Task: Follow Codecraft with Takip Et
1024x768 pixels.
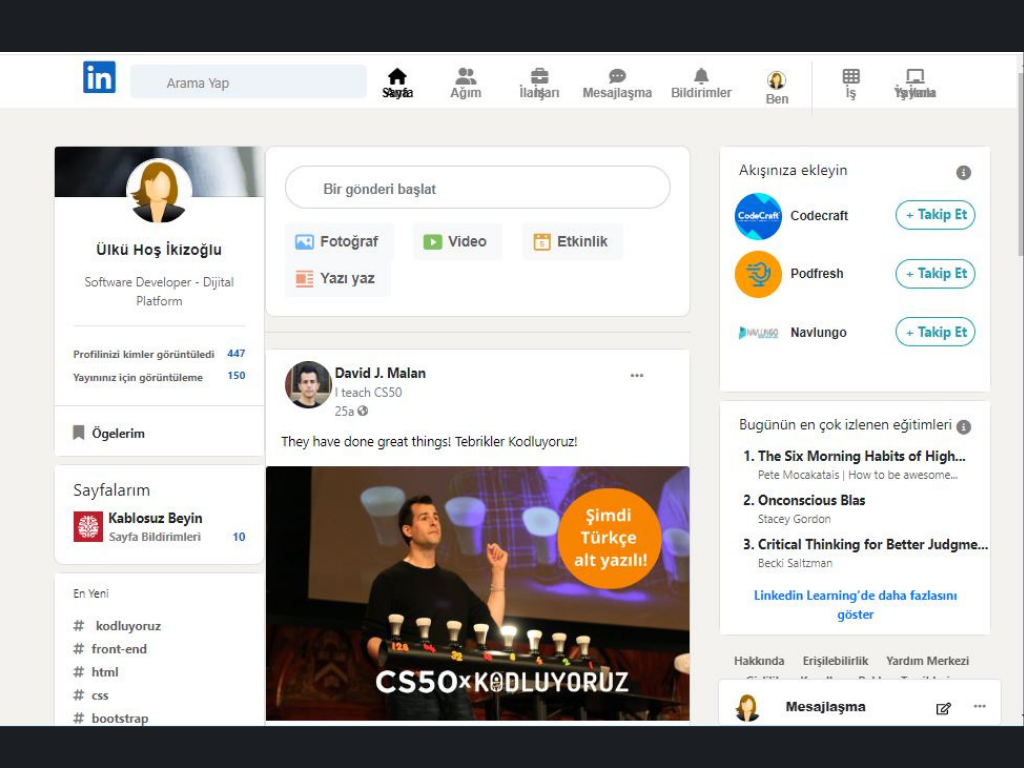Action: 935,215
